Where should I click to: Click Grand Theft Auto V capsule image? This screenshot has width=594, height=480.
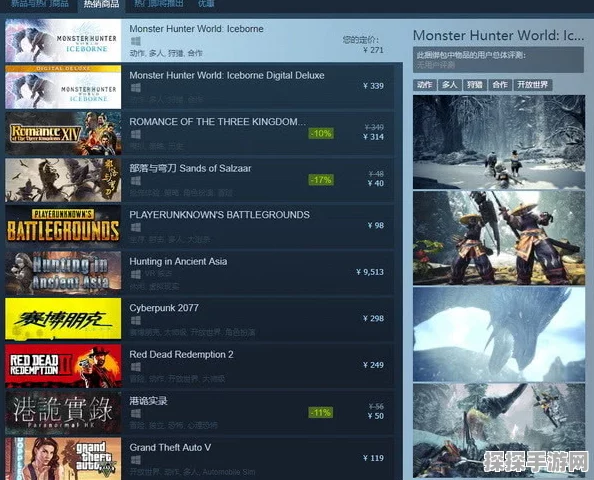63,459
